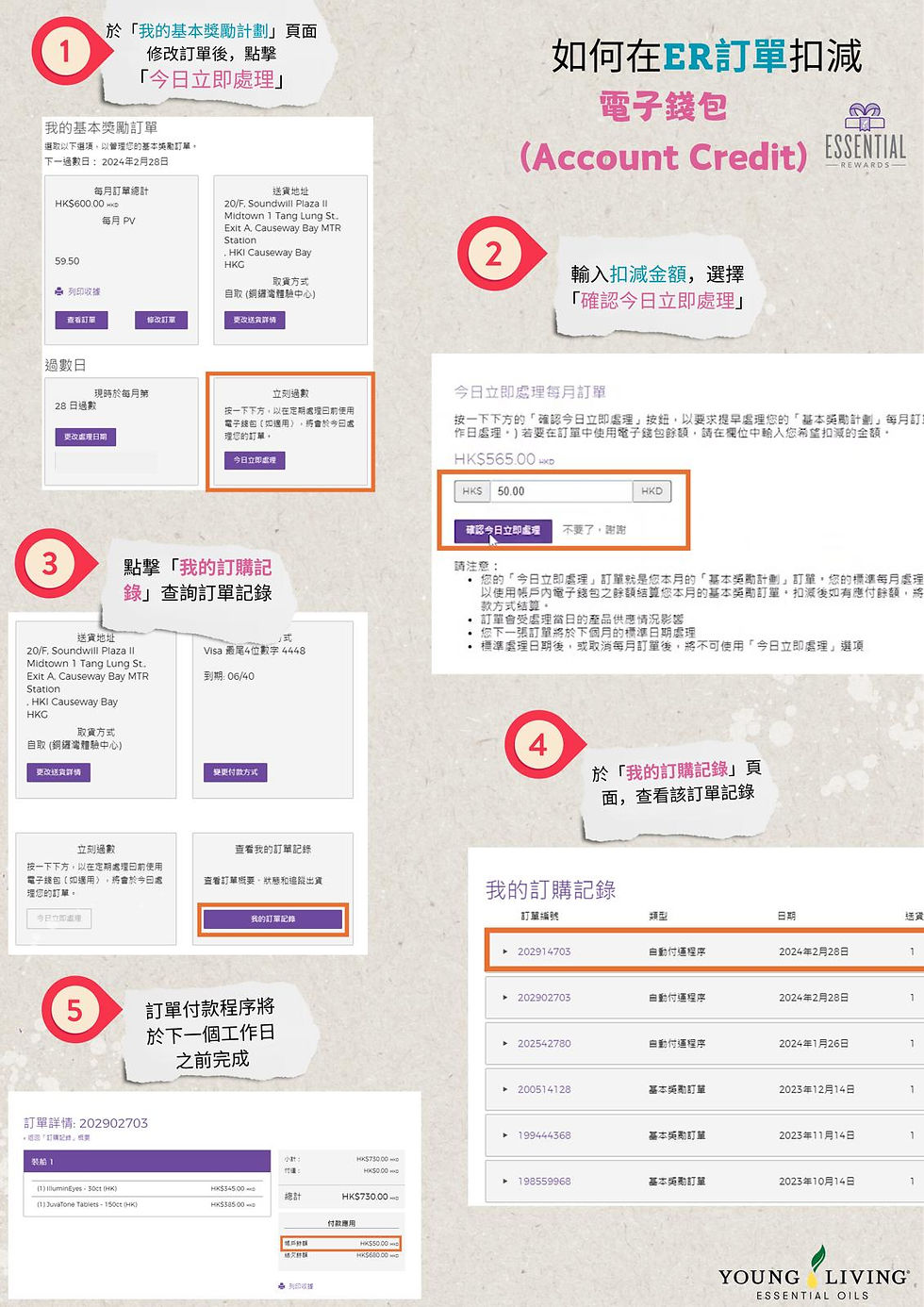The image size is (924, 1307).
Task: Open order number 198559968 link
Action: 544,1181
